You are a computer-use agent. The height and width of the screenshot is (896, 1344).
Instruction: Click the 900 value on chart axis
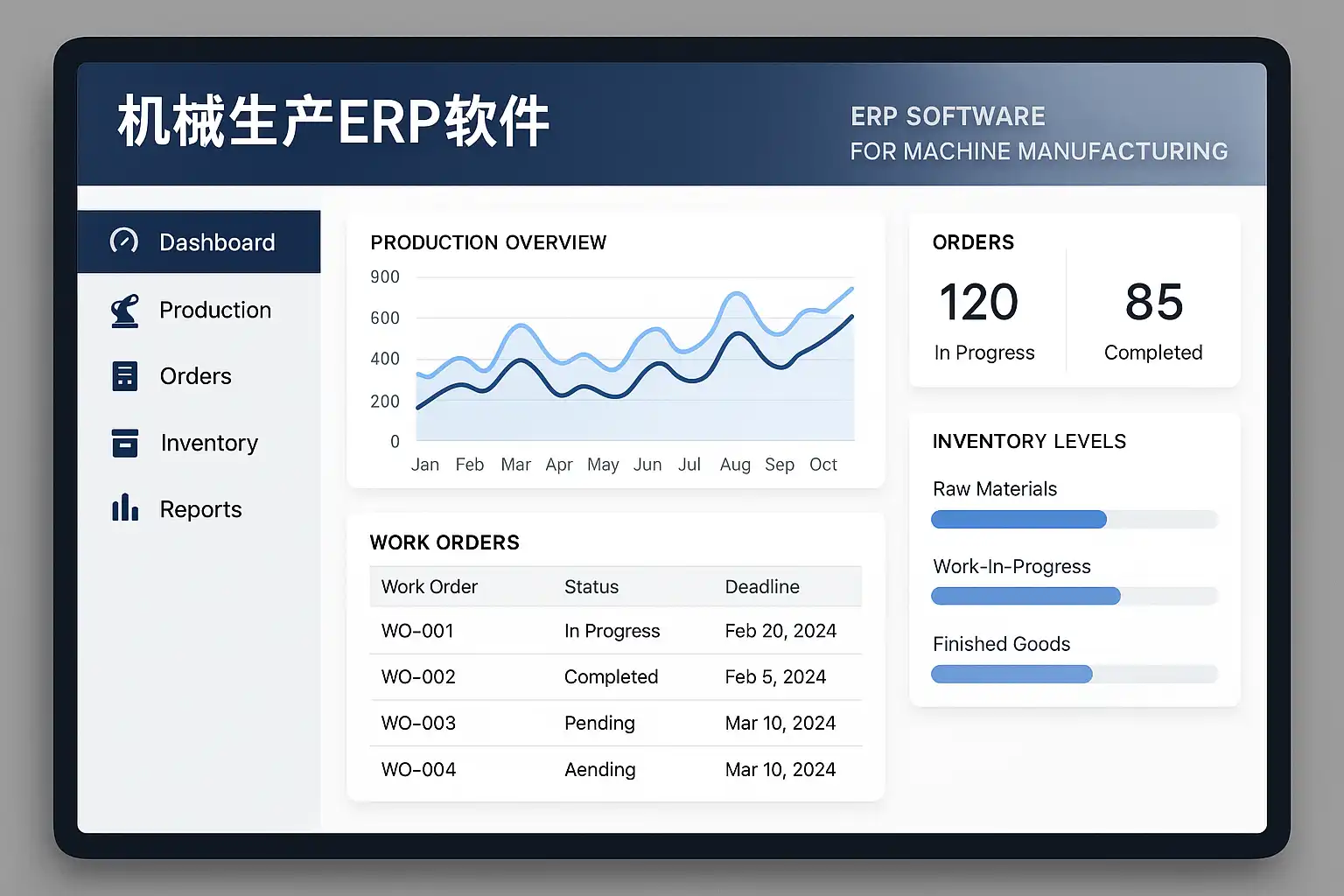[x=385, y=277]
